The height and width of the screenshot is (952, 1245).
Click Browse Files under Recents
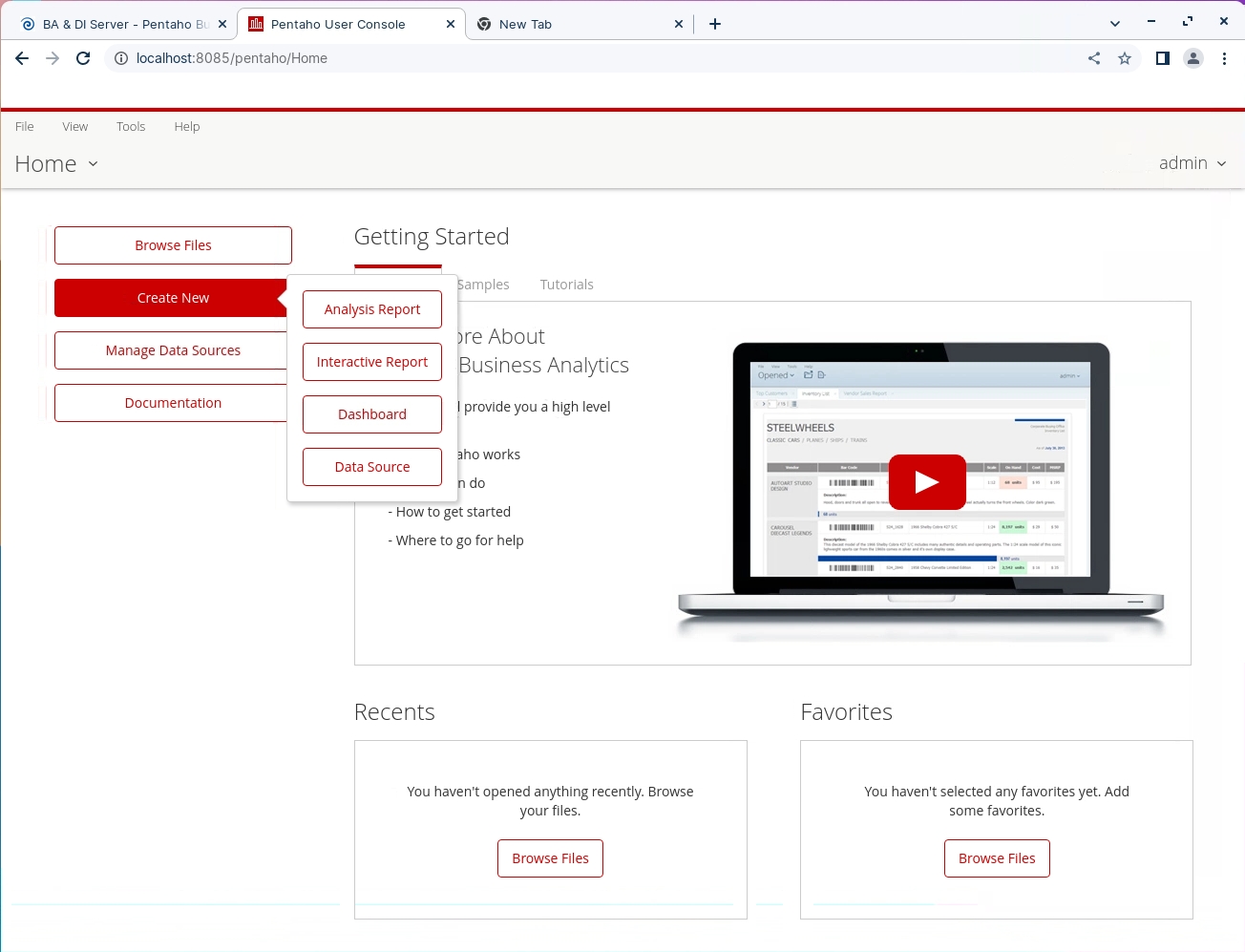[550, 858]
